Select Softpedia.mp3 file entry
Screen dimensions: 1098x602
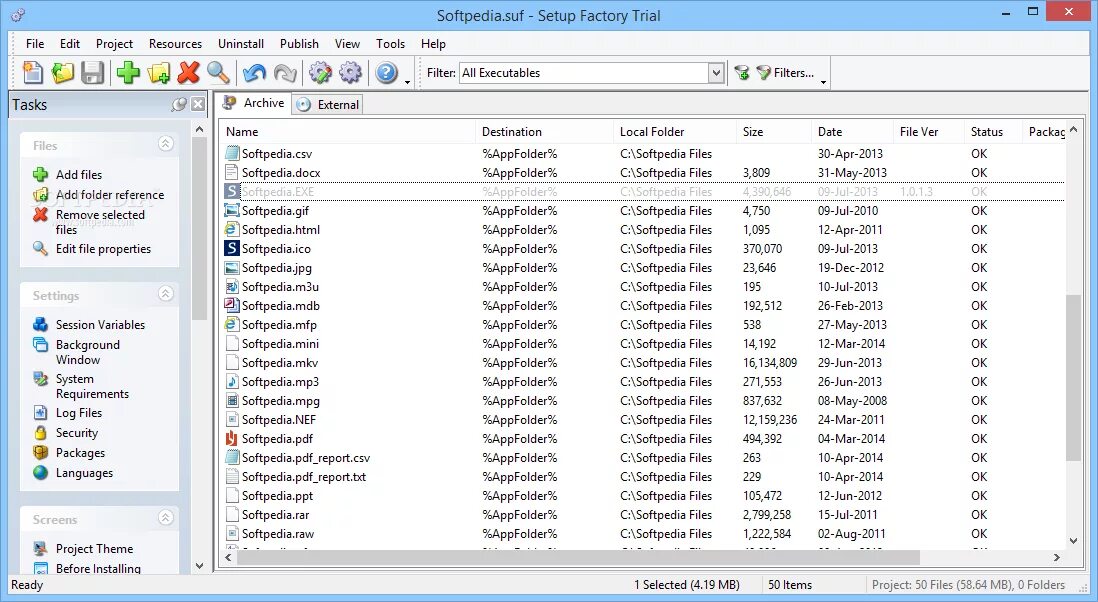tap(642, 382)
